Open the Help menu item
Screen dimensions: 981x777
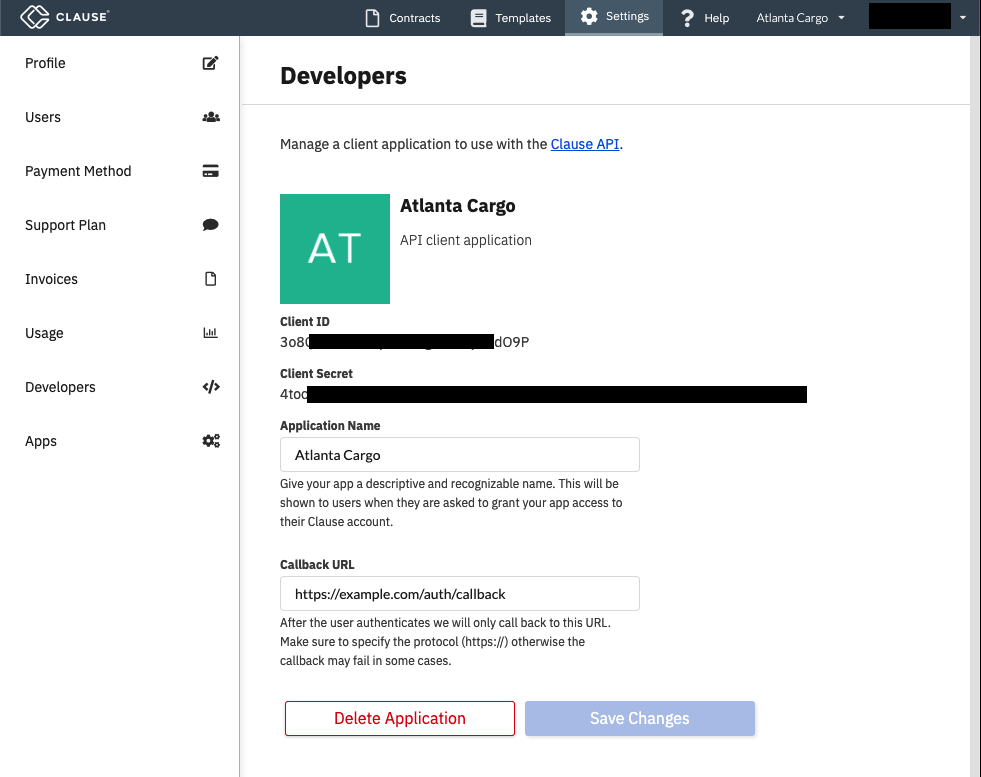pyautogui.click(x=704, y=18)
